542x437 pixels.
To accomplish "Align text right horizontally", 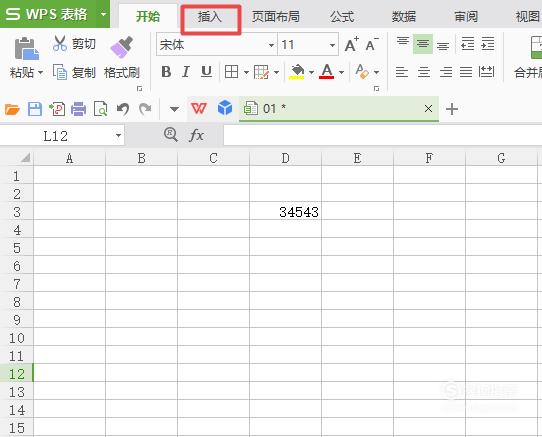I will (x=446, y=72).
